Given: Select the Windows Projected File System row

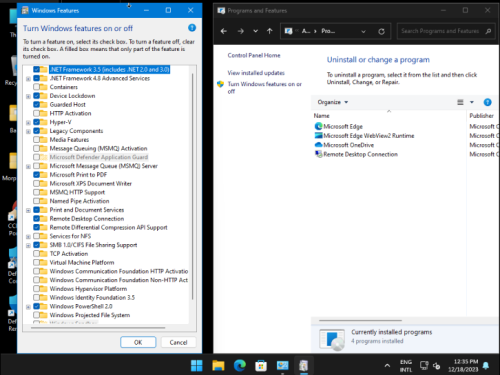Looking at the screenshot, I should [90, 315].
